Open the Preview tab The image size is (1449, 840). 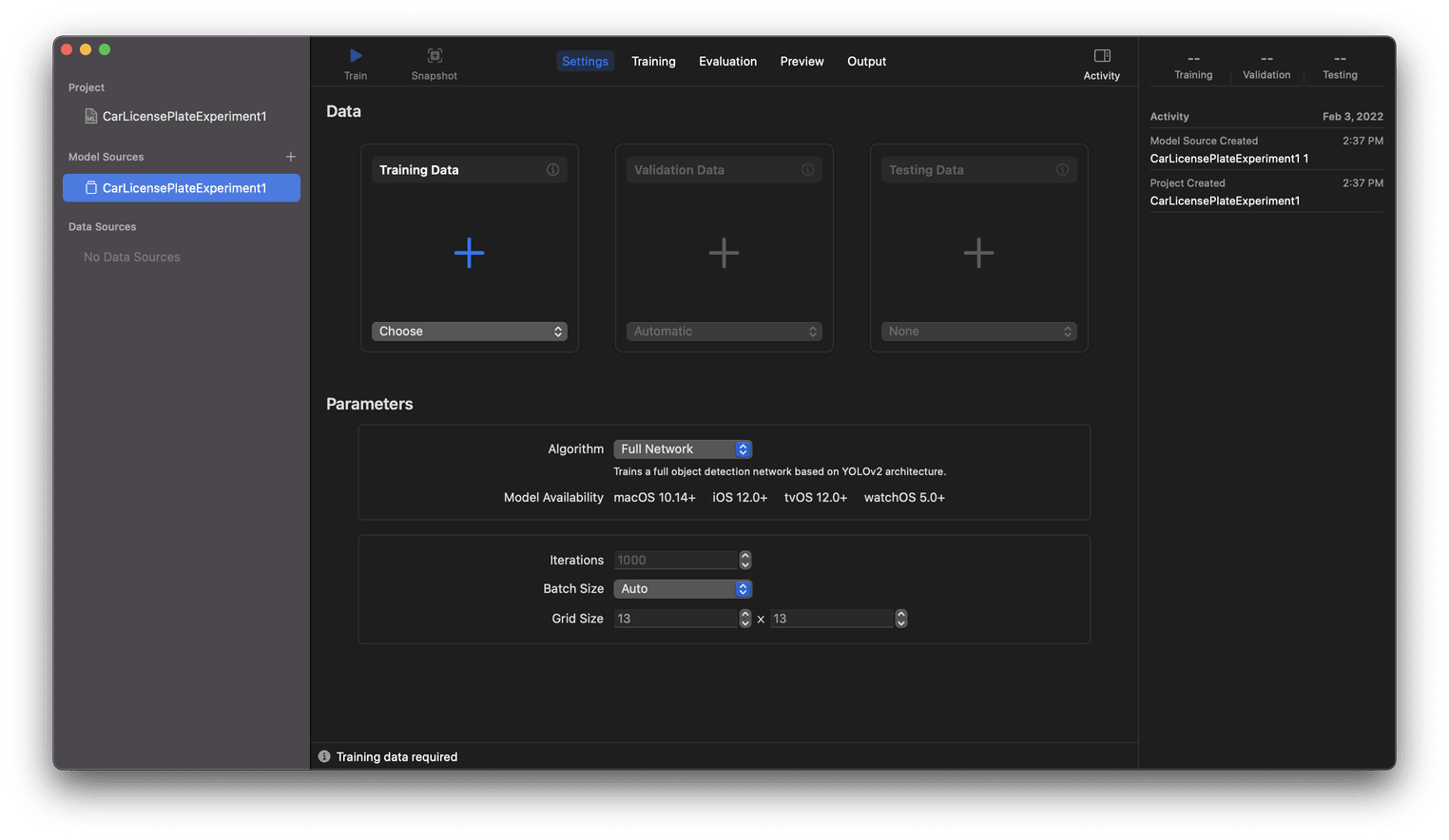coord(802,61)
